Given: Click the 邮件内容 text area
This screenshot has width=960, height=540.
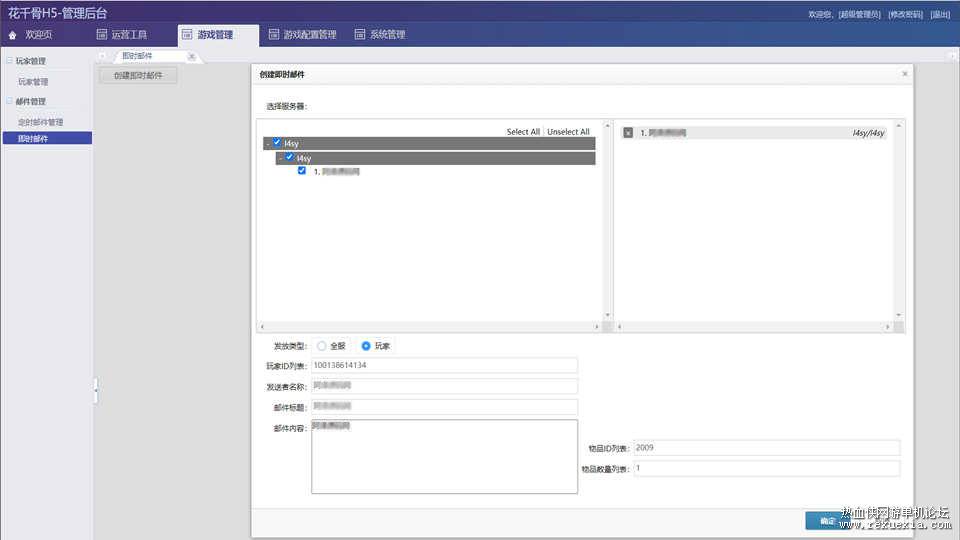Looking at the screenshot, I should 444,456.
